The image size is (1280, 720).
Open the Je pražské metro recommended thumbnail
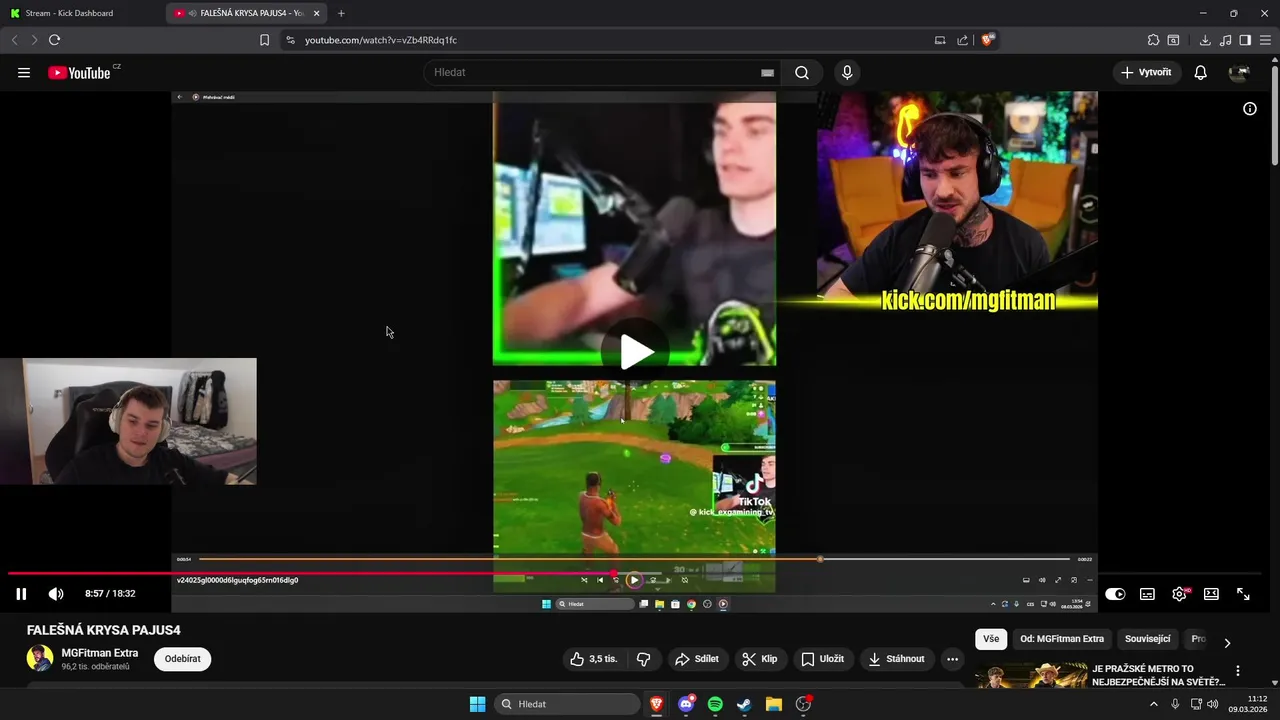pyautogui.click(x=1031, y=675)
